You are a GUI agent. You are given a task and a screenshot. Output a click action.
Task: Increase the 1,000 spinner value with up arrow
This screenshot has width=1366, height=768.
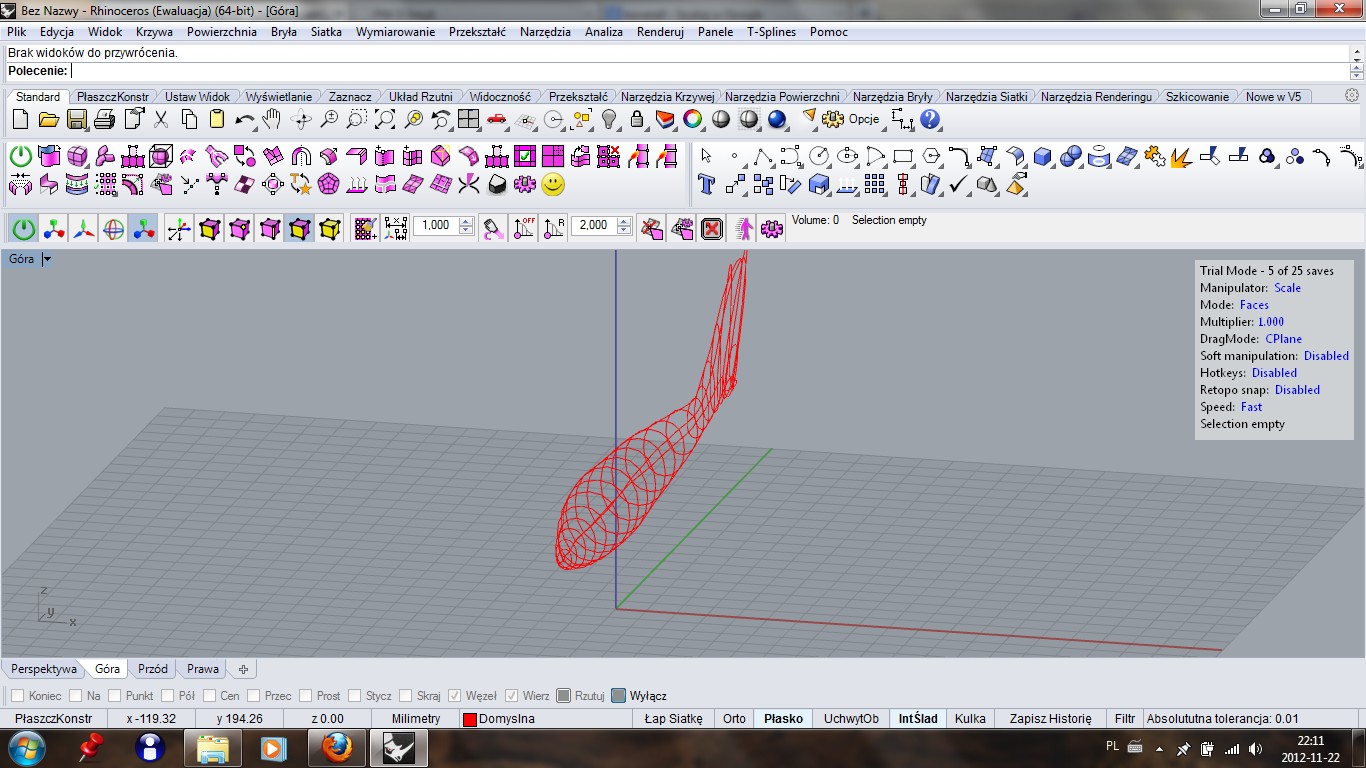(465, 221)
